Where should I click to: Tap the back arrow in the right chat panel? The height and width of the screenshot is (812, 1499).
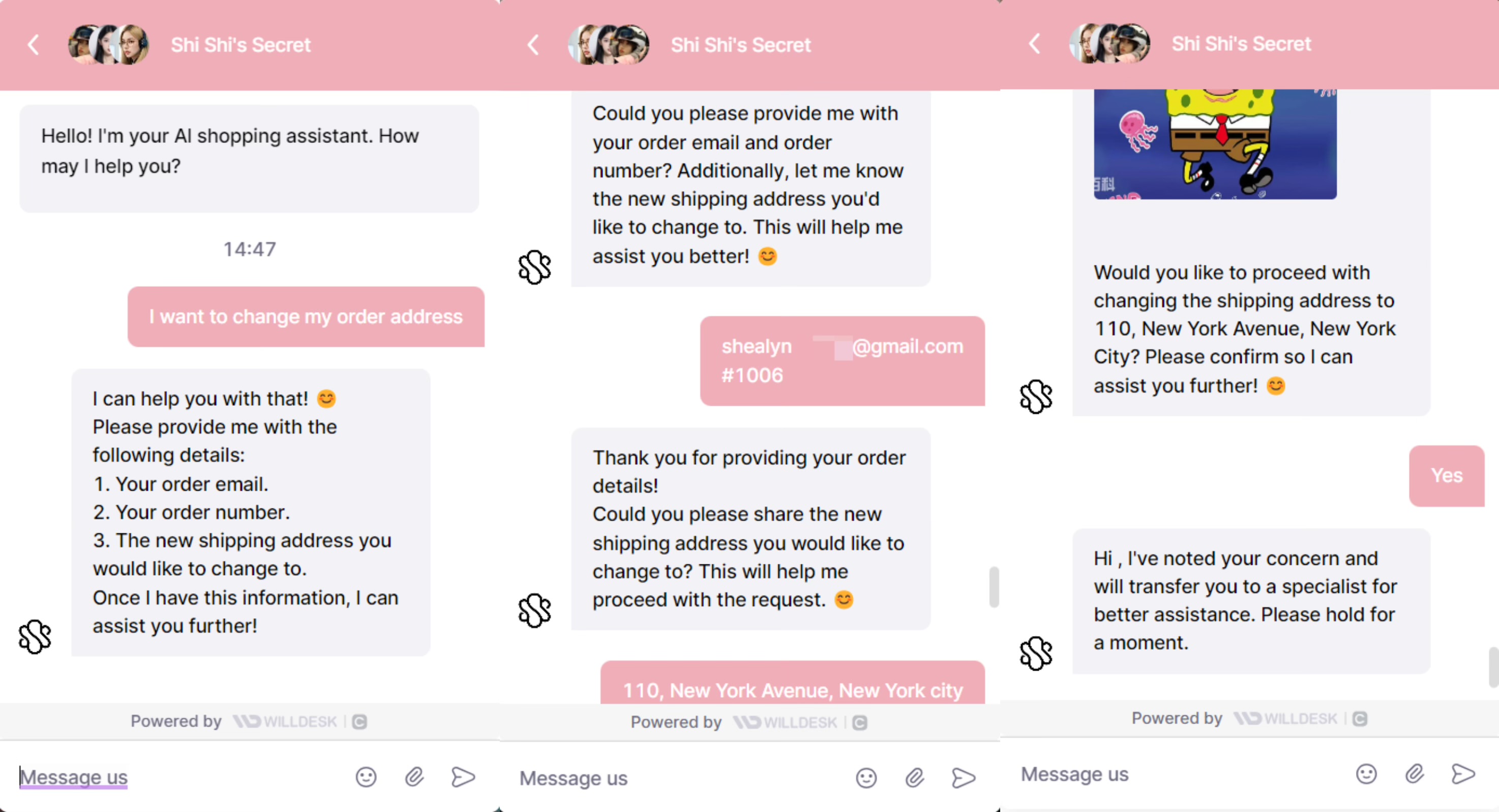pyautogui.click(x=1034, y=43)
